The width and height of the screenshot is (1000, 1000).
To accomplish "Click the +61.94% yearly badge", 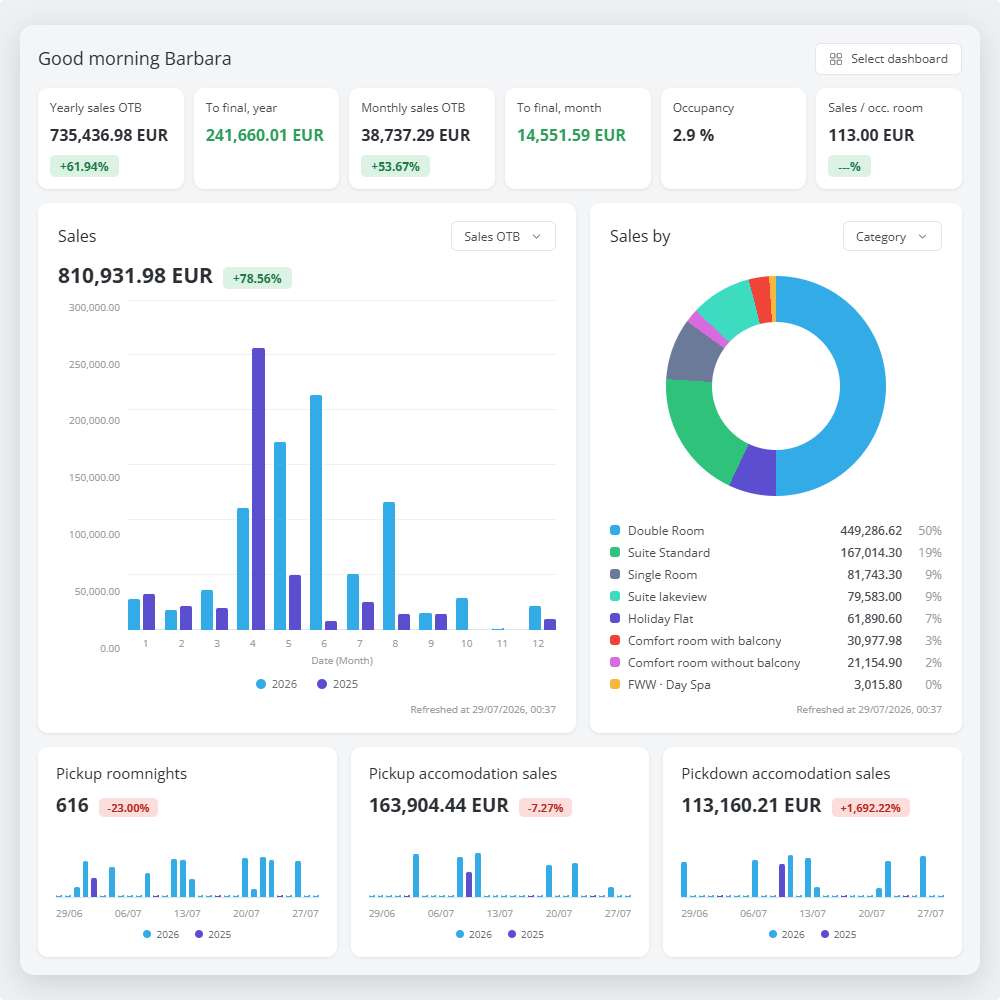I will [x=84, y=166].
